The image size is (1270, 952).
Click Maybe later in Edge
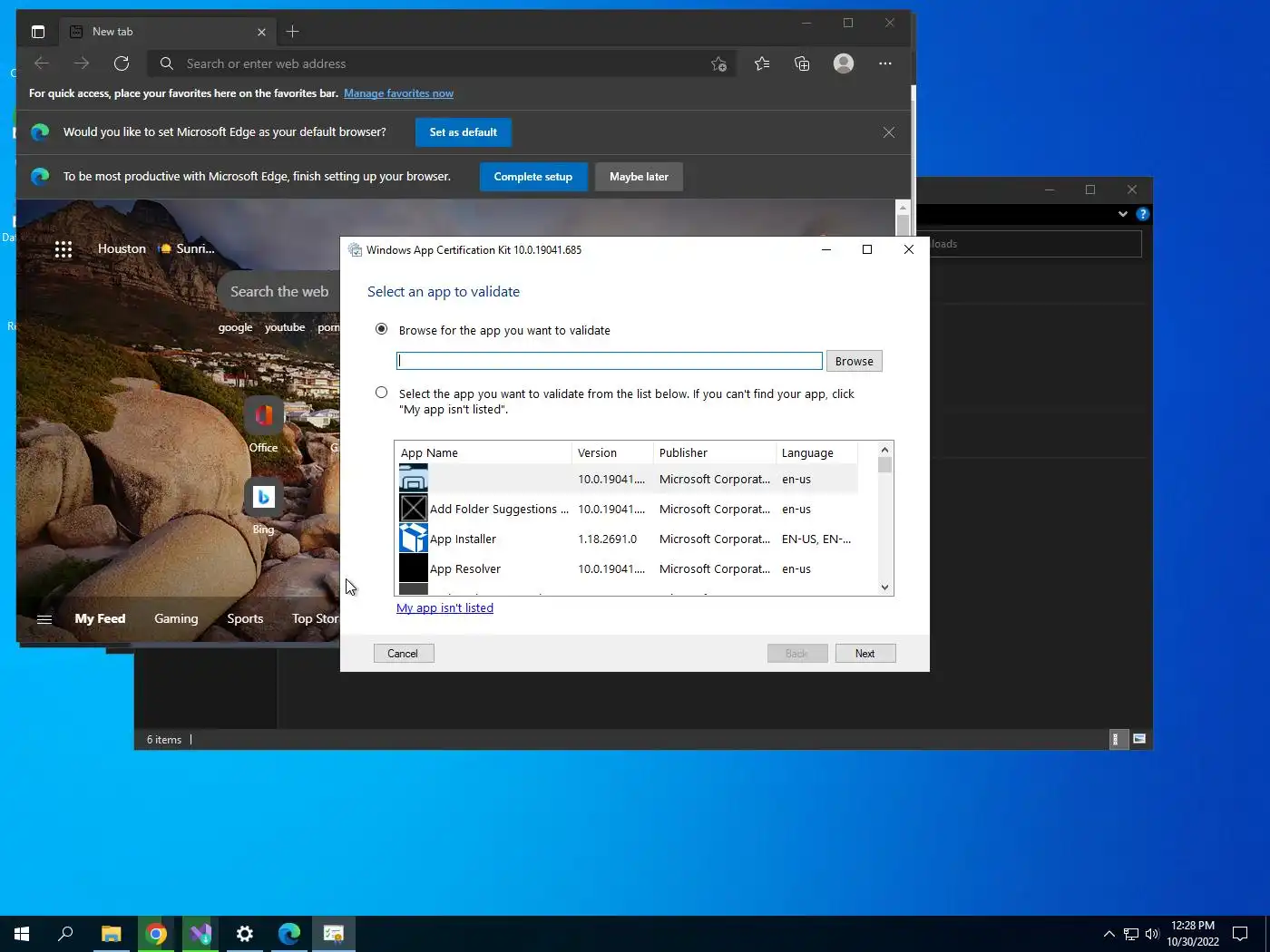(639, 177)
